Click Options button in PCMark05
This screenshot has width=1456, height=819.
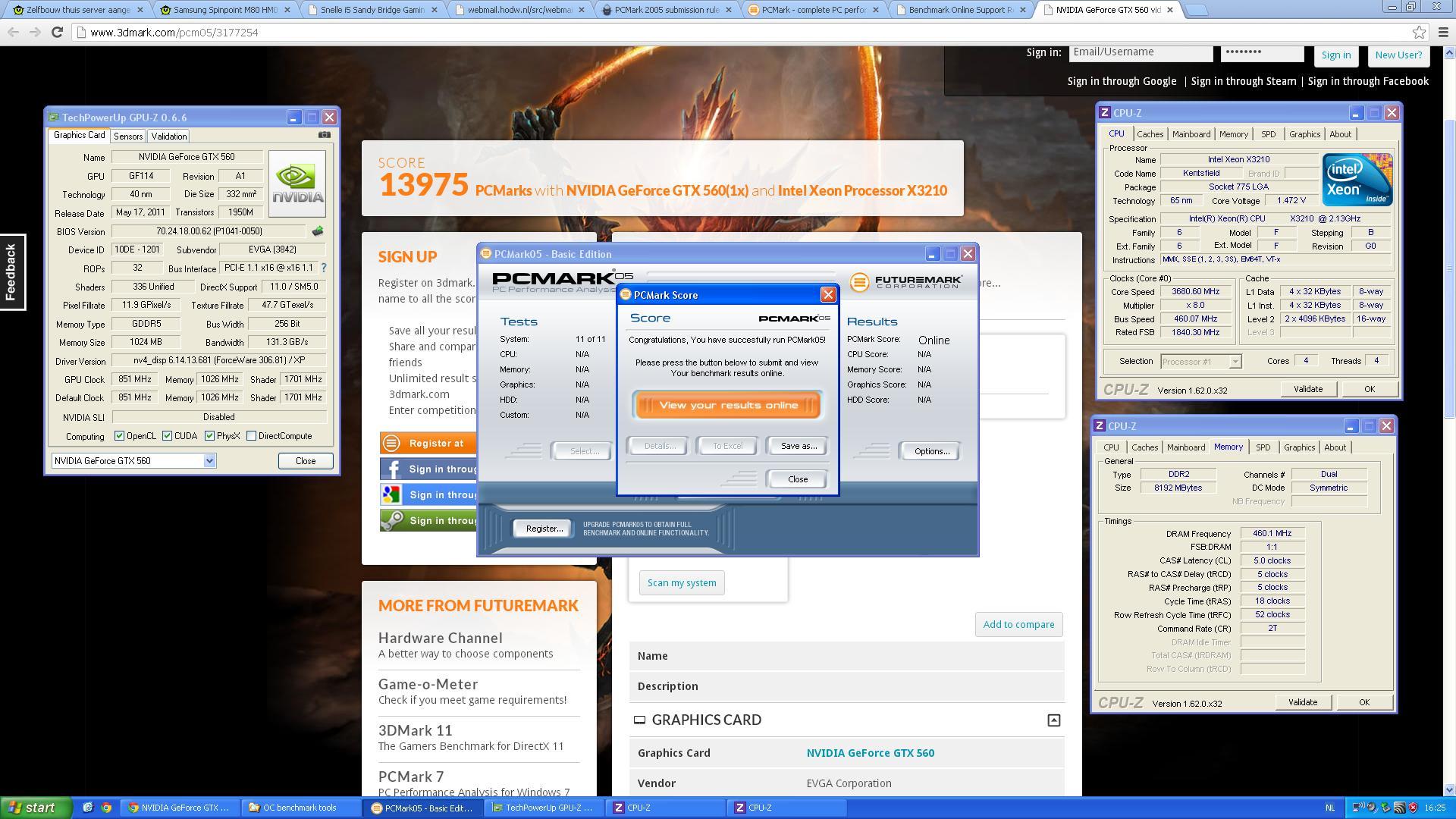click(x=931, y=451)
